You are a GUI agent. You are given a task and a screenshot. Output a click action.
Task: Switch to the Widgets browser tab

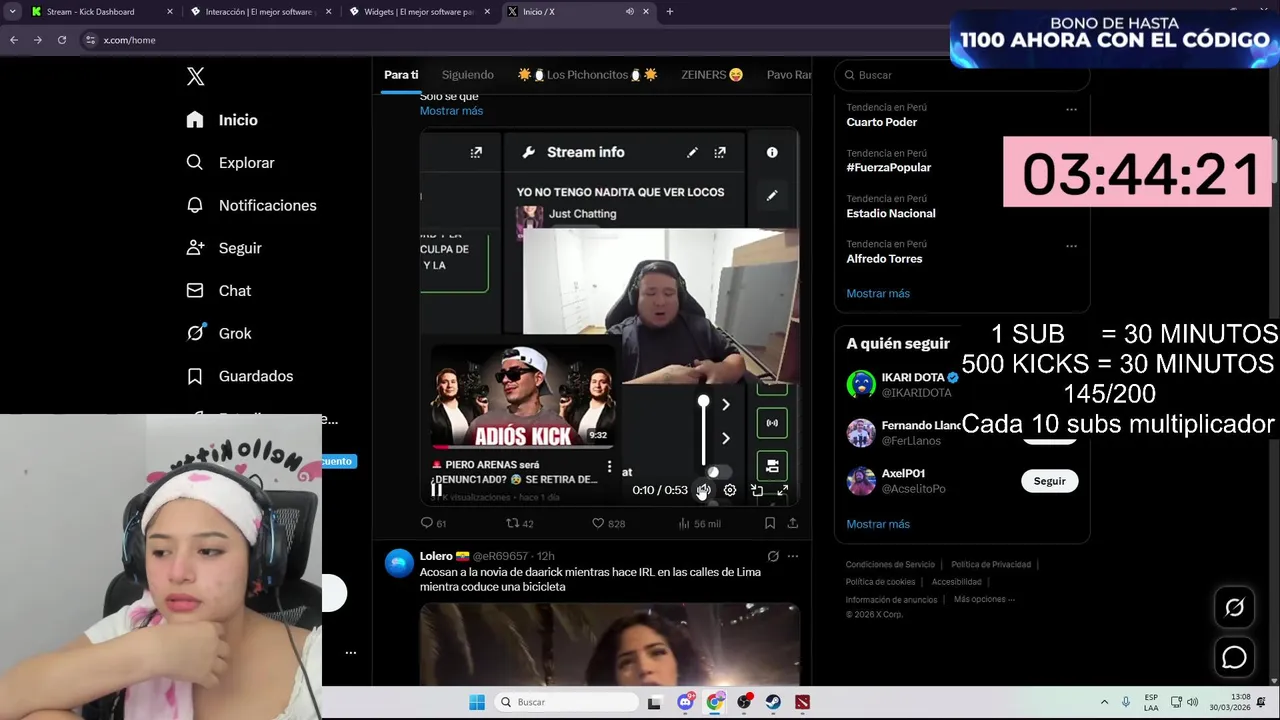[419, 12]
